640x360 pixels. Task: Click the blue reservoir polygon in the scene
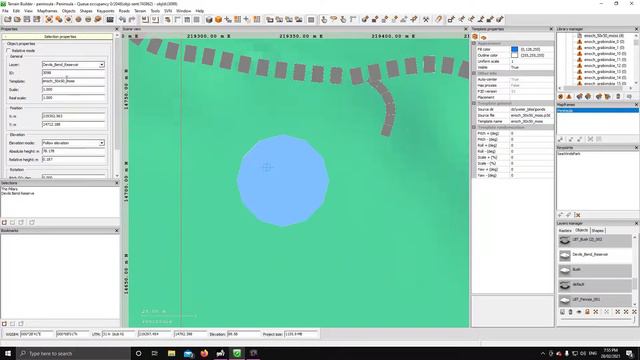(x=283, y=180)
